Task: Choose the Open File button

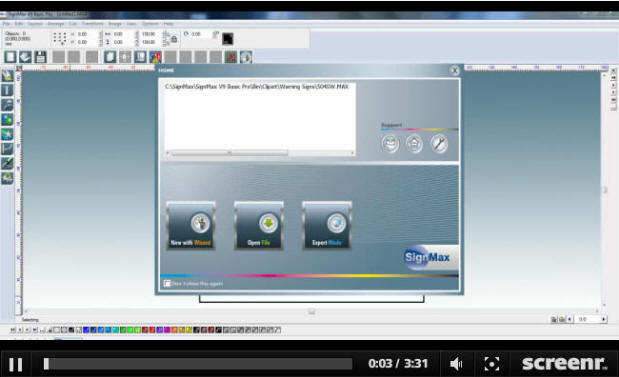Action: pos(259,225)
